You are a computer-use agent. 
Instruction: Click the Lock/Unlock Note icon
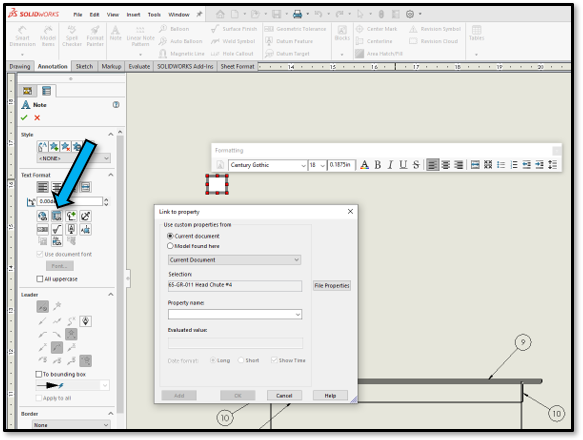pyautogui.click(x=86, y=216)
